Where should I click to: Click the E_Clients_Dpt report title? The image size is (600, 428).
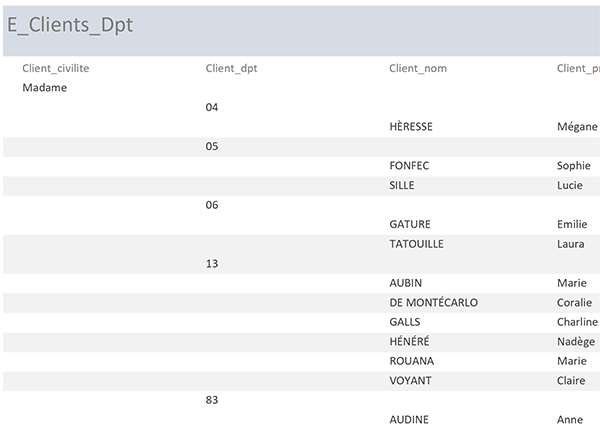pos(70,25)
